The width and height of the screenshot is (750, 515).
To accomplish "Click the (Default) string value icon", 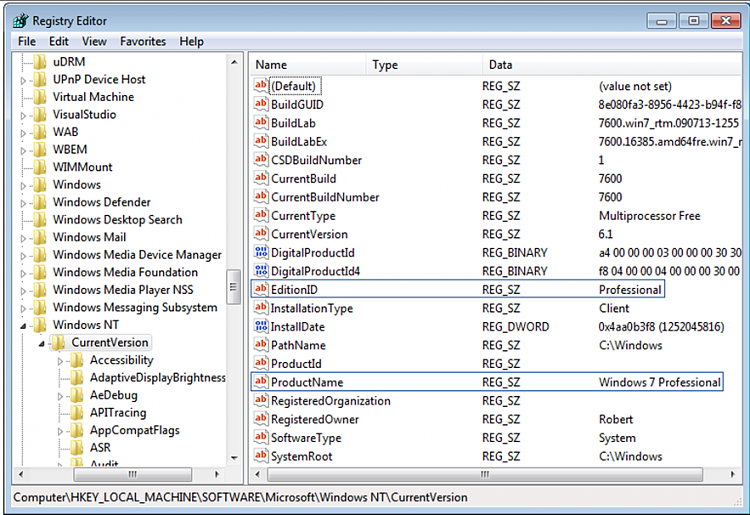I will coord(261,86).
